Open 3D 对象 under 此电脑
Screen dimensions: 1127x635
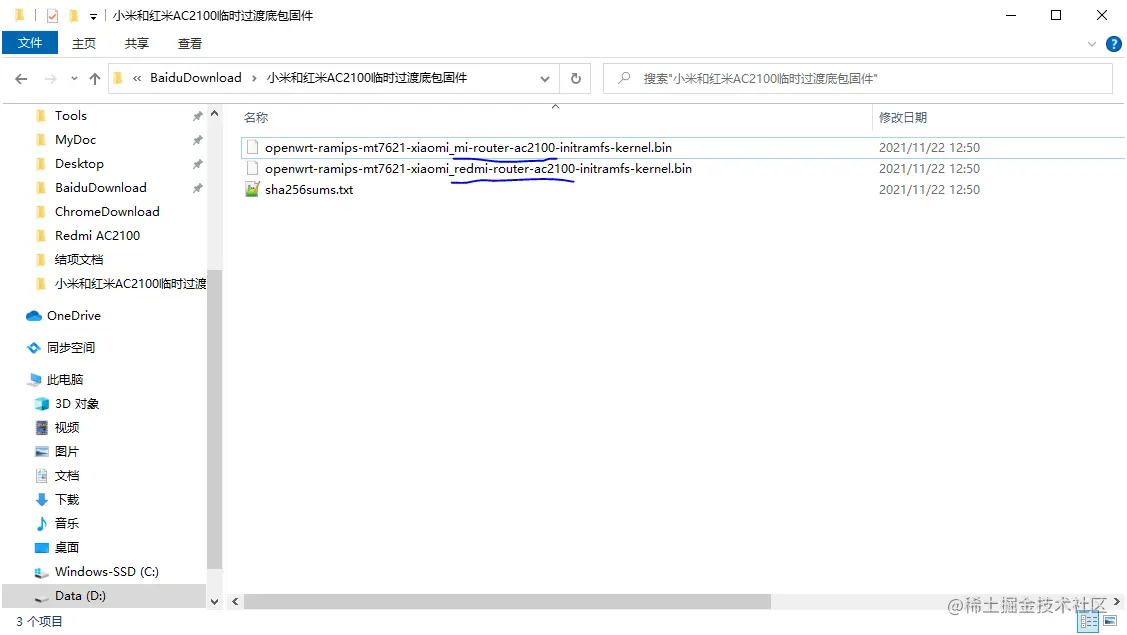pos(77,403)
